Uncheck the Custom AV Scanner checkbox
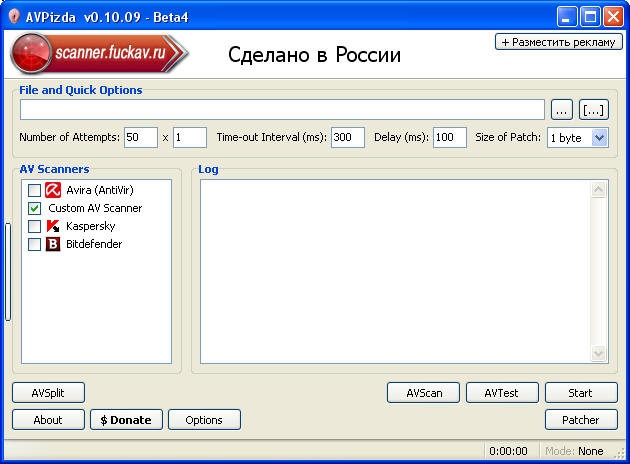This screenshot has width=630, height=464. [x=35, y=208]
